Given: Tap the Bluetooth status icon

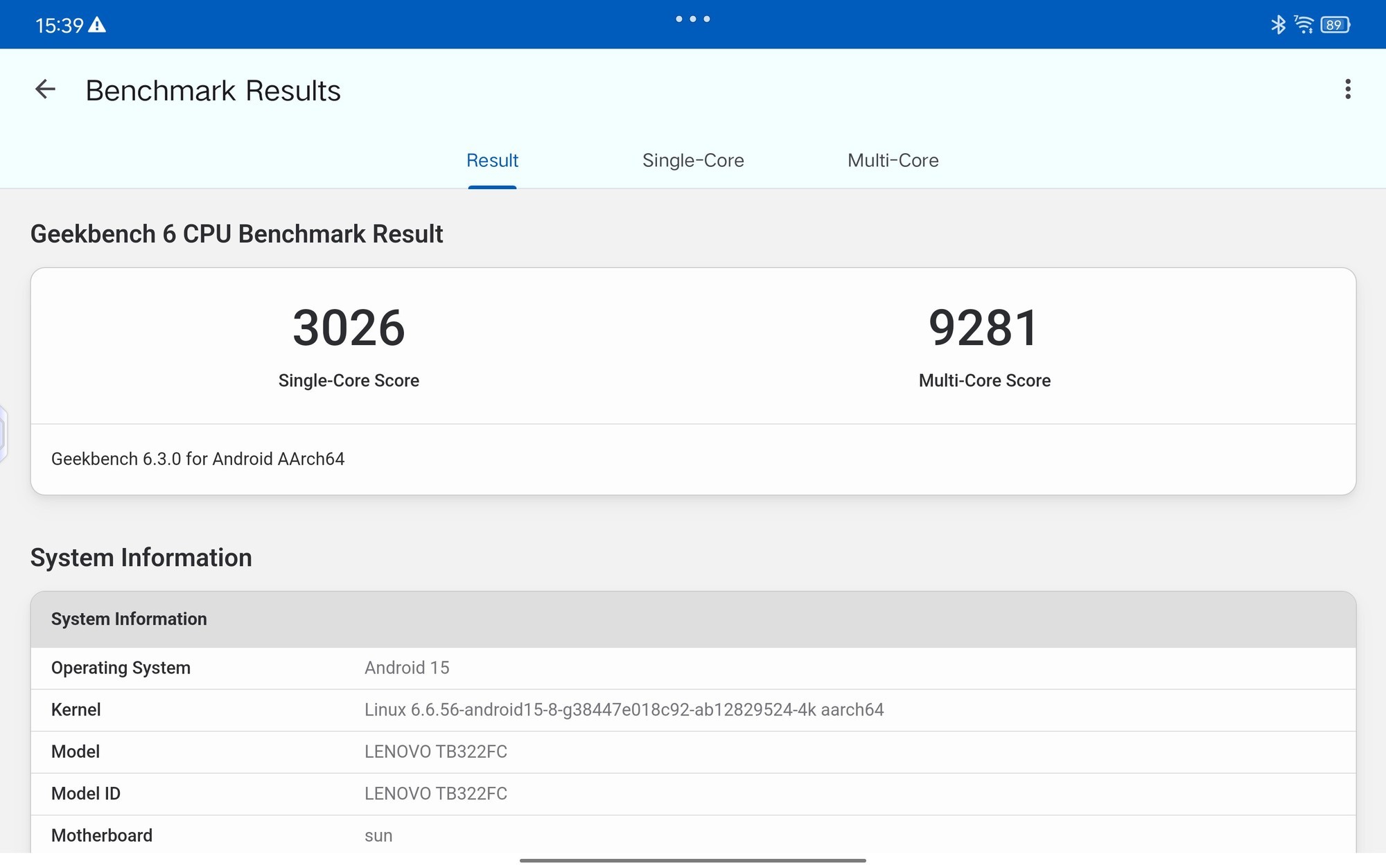Looking at the screenshot, I should 1278,25.
